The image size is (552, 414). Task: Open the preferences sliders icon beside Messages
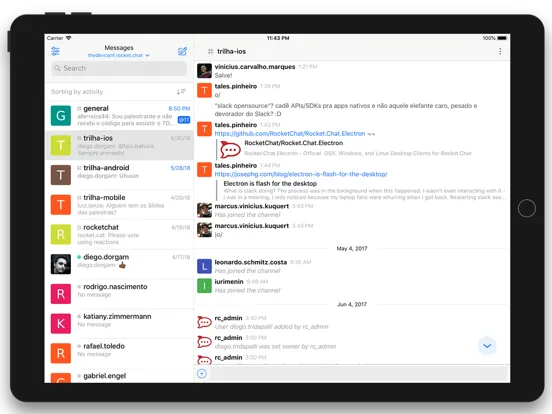point(55,51)
